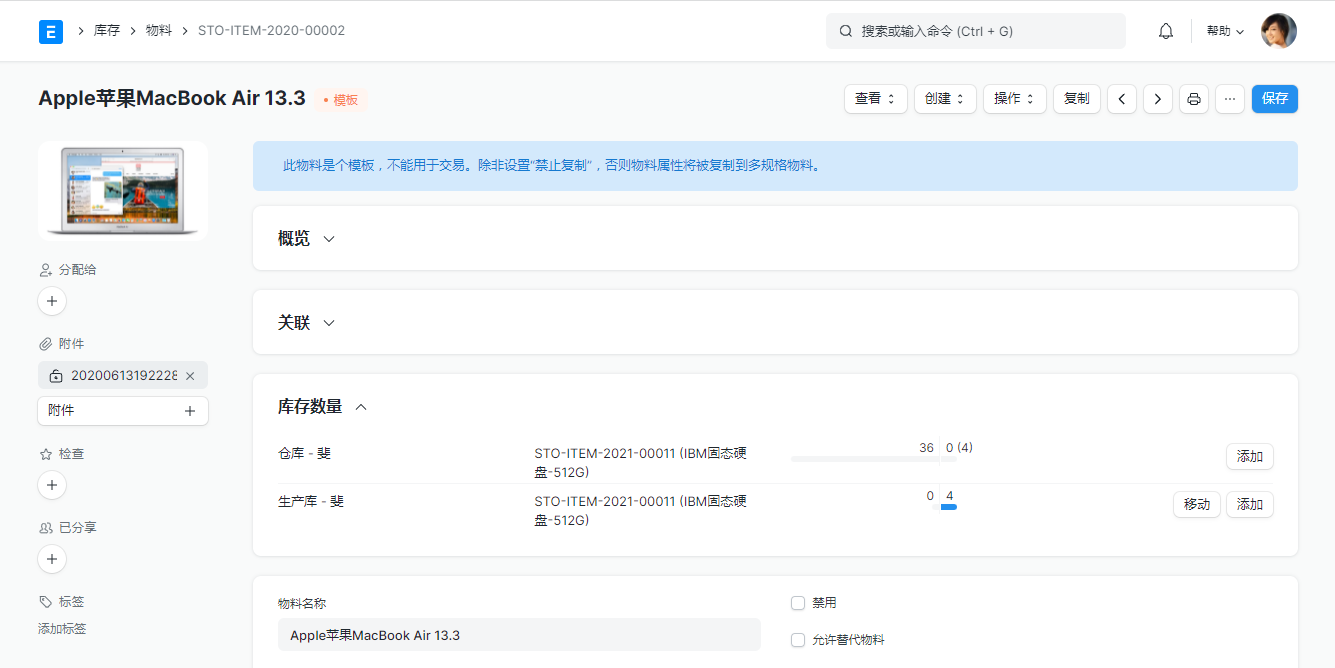
Task: Click the 模板 status badge
Action: 341,100
